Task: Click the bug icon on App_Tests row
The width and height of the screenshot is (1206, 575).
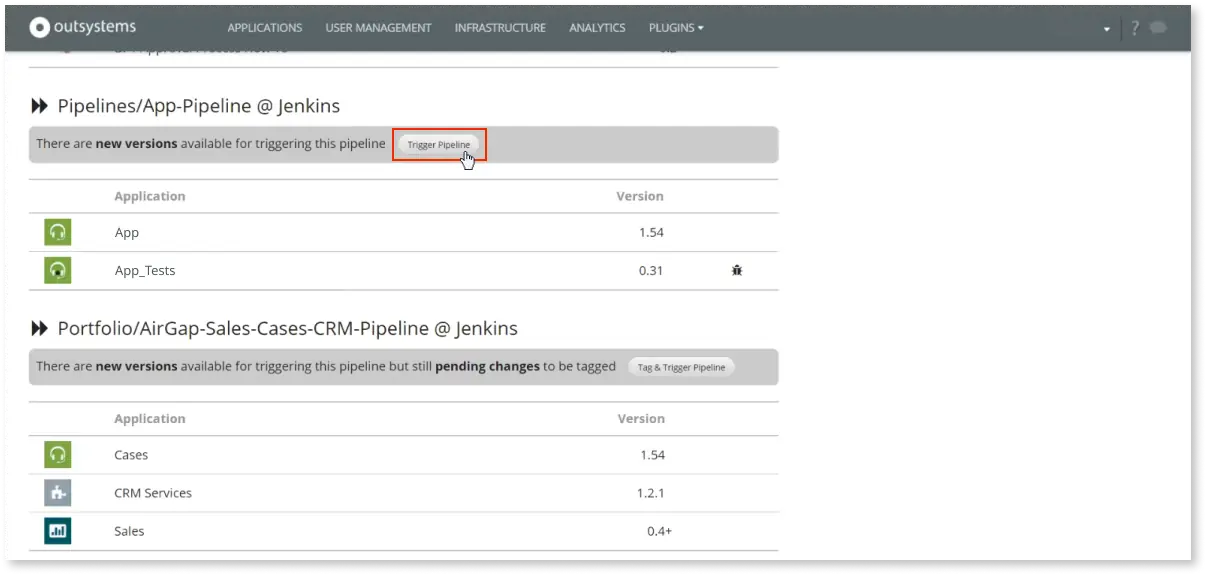Action: (737, 270)
